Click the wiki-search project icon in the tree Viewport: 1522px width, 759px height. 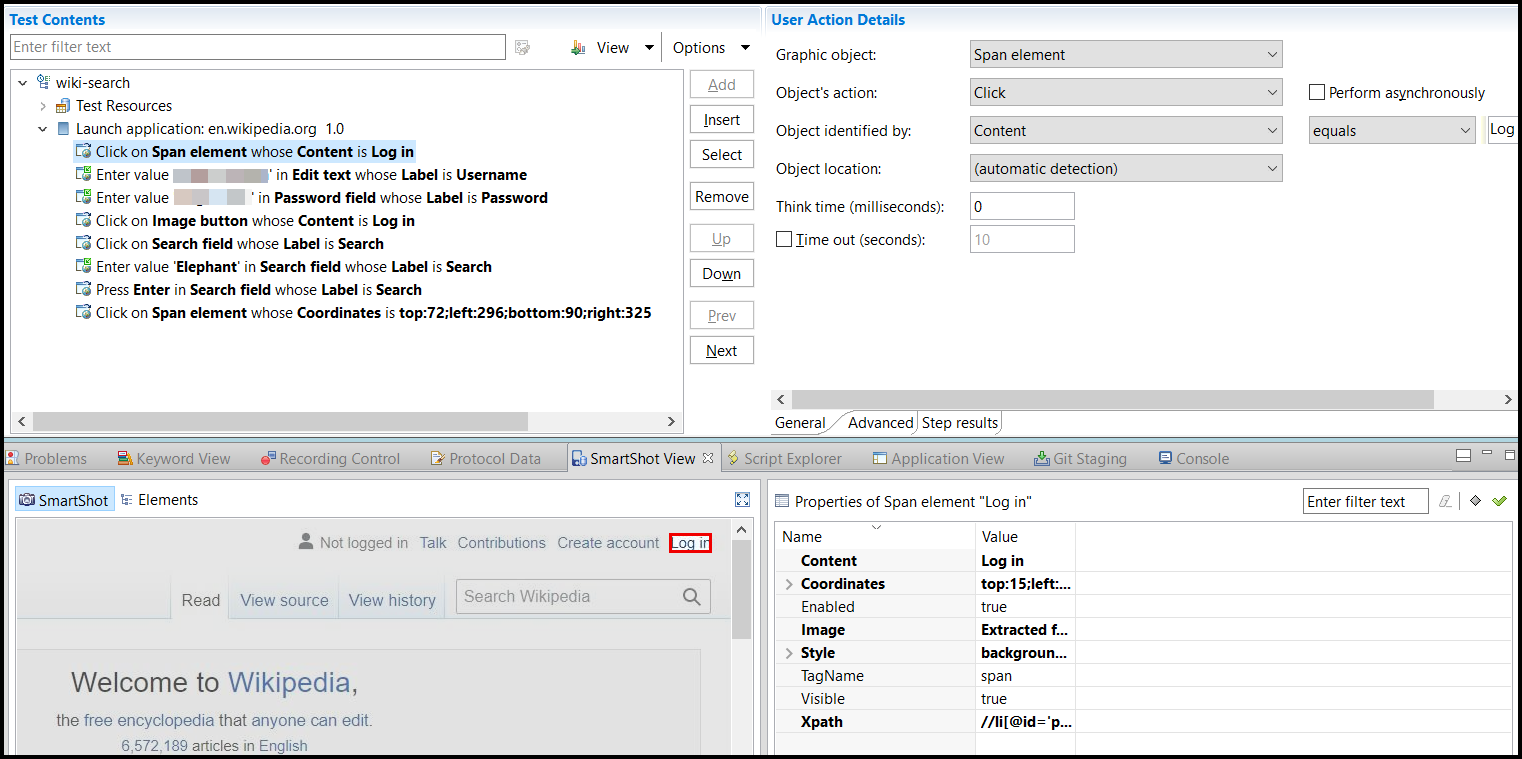point(42,82)
